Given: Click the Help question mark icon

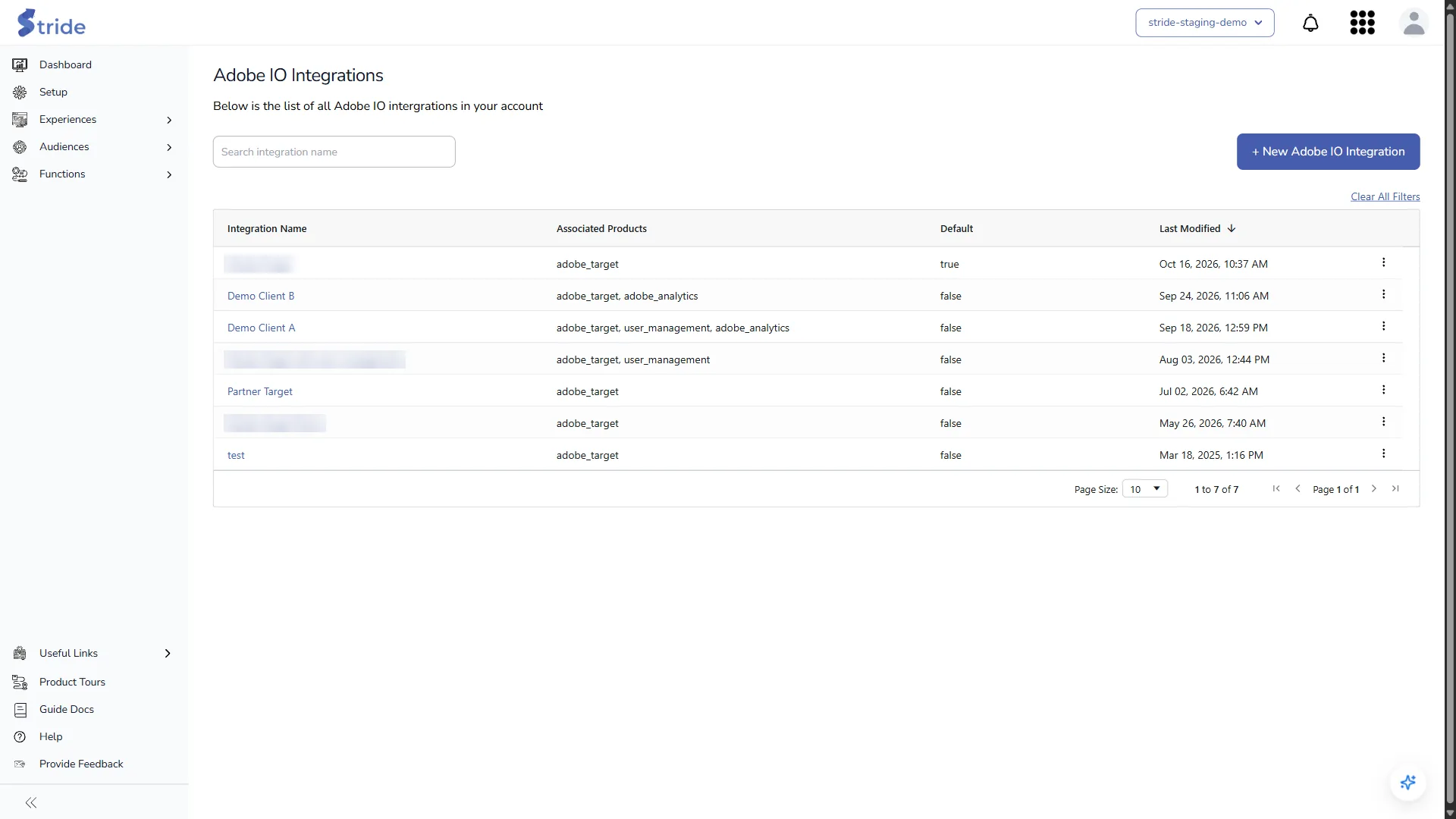Looking at the screenshot, I should tap(20, 737).
